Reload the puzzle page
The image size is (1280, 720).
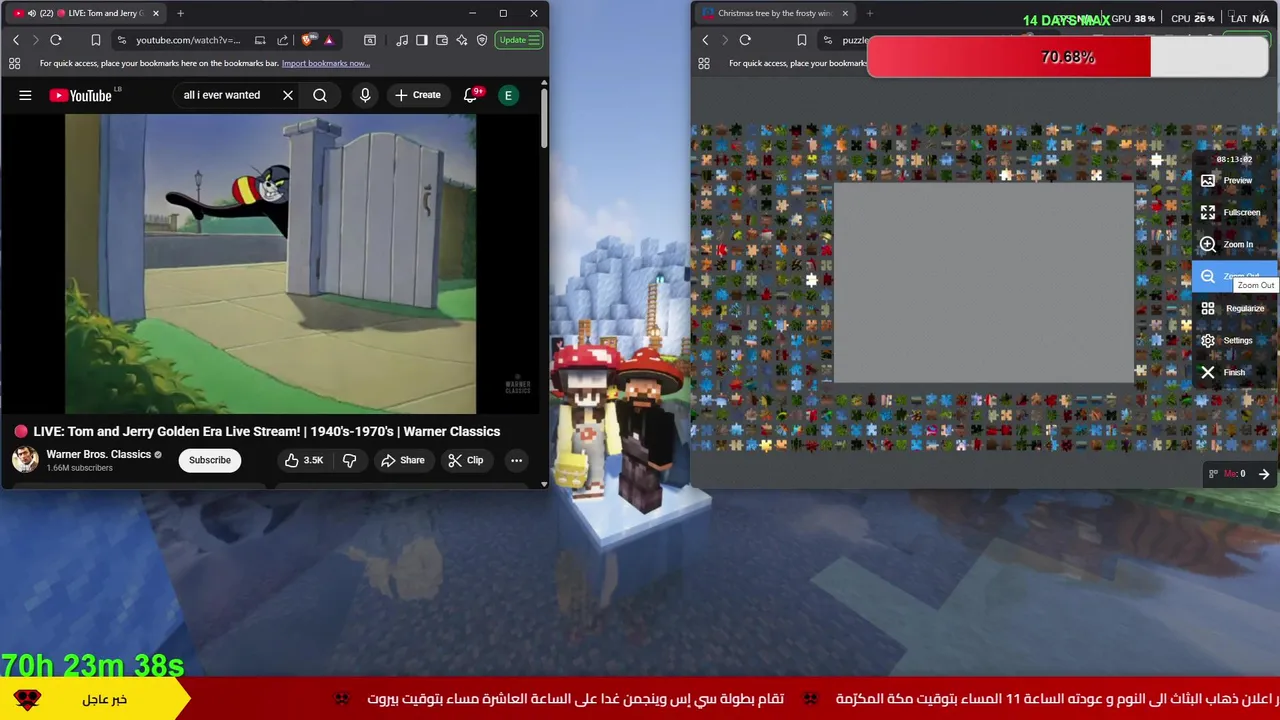[745, 40]
